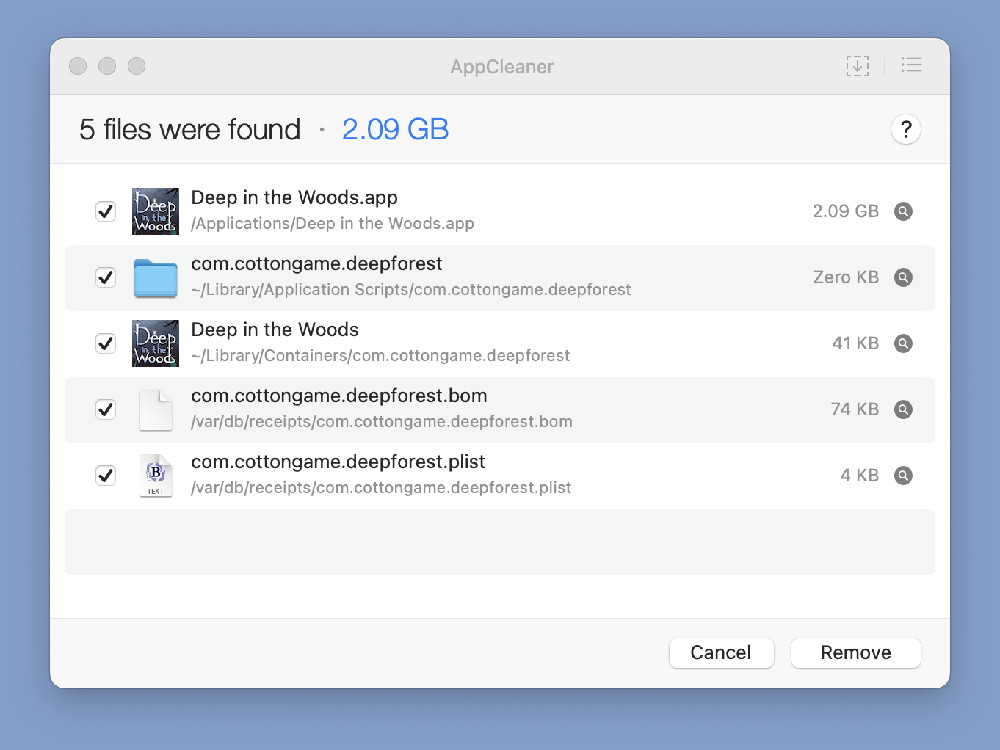Open help with the question mark button
1000x750 pixels.
click(x=906, y=129)
